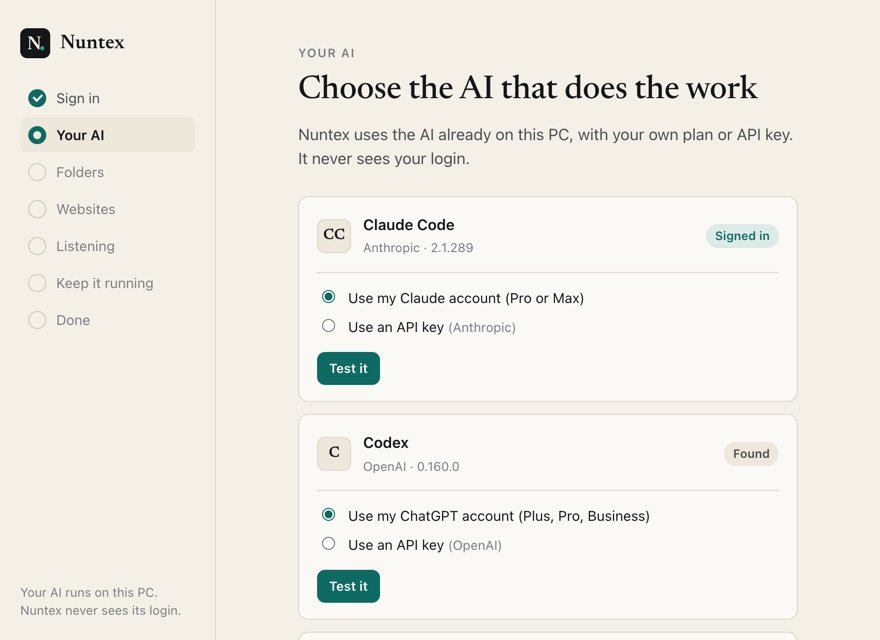Click the Nuntex brand name
The width and height of the screenshot is (880, 640).
[x=93, y=42]
